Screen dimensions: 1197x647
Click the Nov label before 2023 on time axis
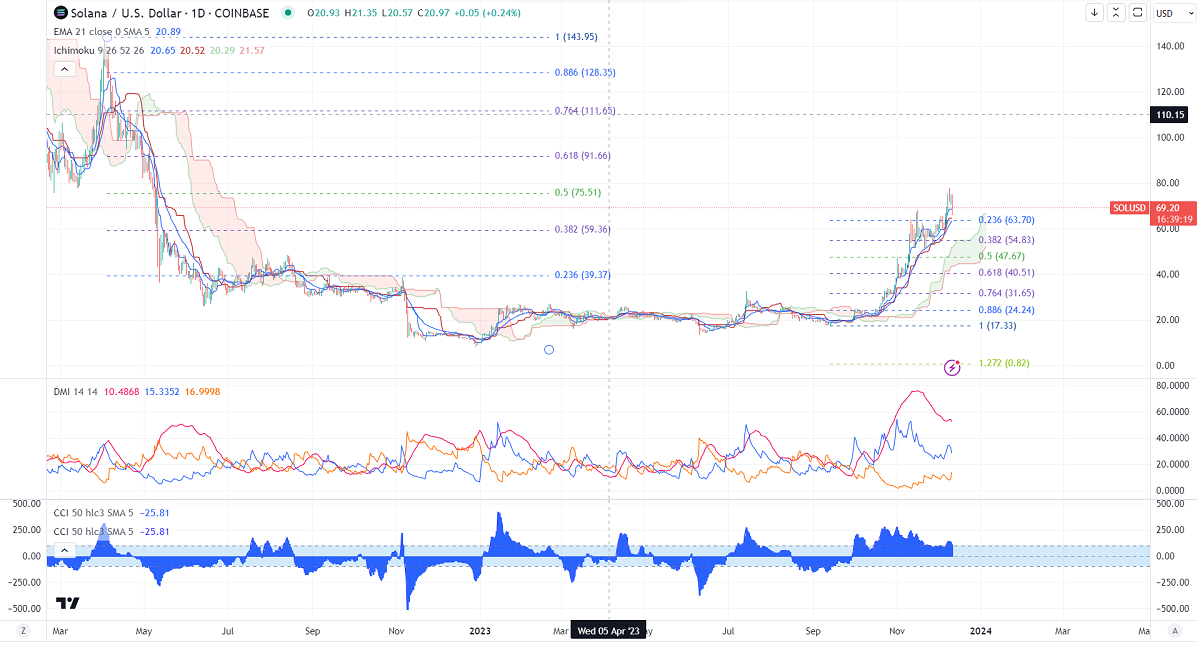click(396, 631)
